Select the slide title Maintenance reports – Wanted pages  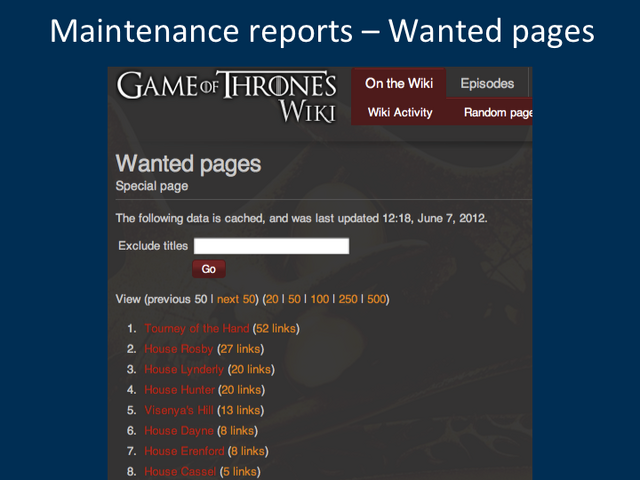[322, 31]
